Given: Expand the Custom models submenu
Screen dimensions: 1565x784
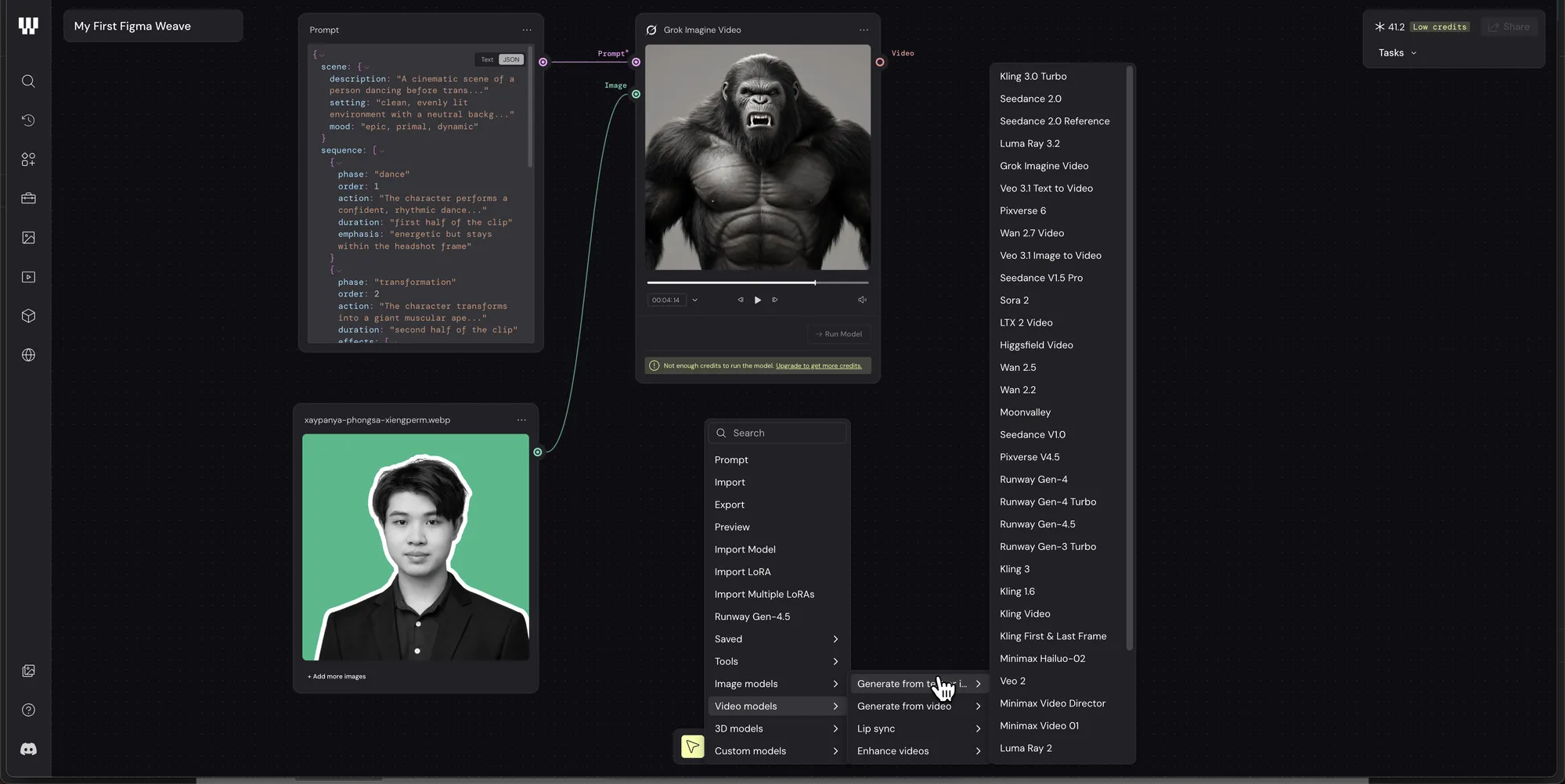Looking at the screenshot, I should click(777, 751).
